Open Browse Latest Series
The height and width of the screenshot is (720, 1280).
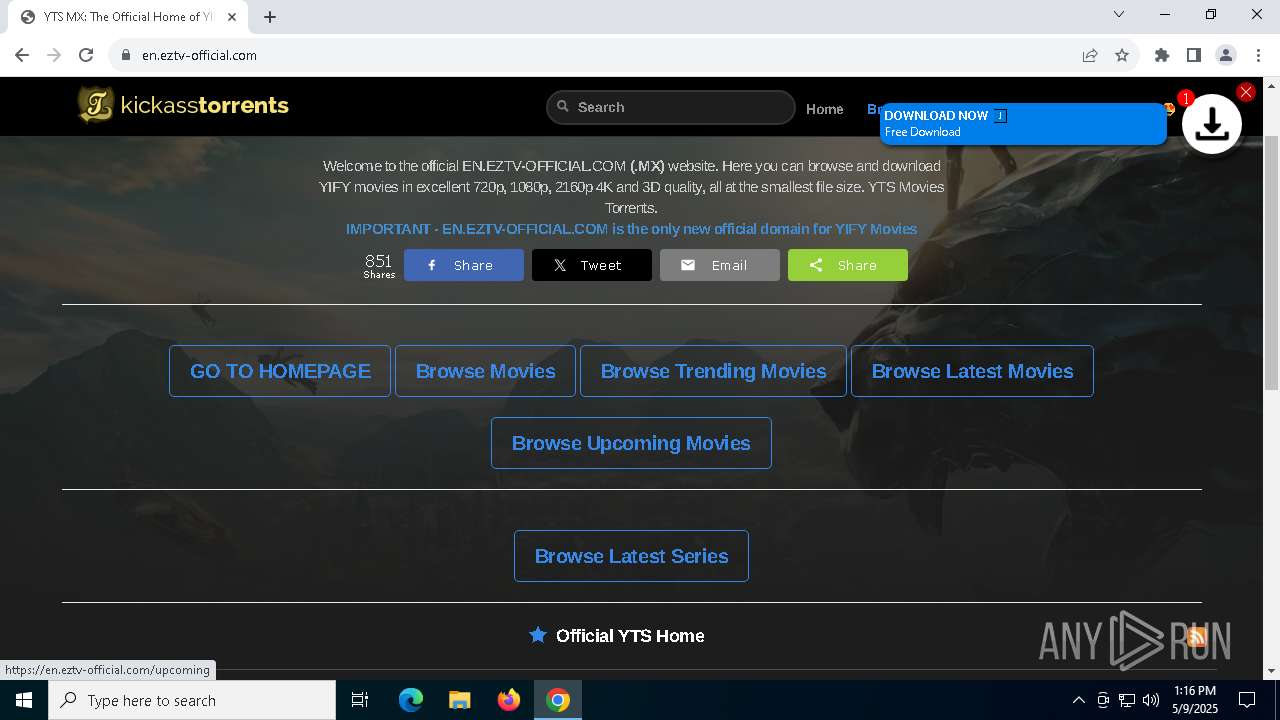tap(631, 556)
